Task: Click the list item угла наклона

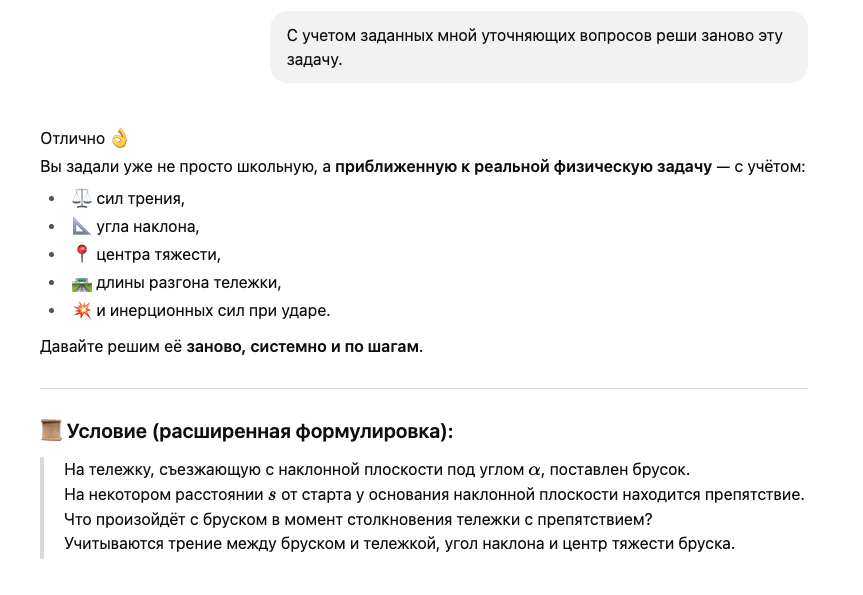Action: [x=147, y=226]
